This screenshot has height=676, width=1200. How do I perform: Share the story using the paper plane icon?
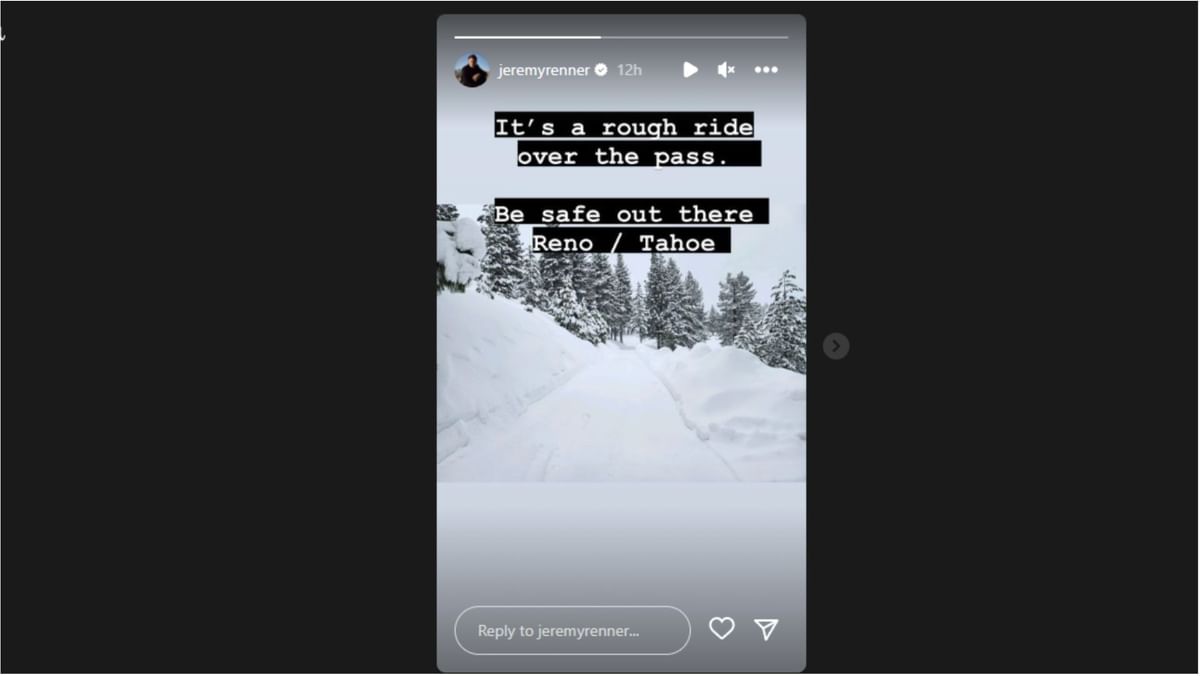tap(766, 628)
